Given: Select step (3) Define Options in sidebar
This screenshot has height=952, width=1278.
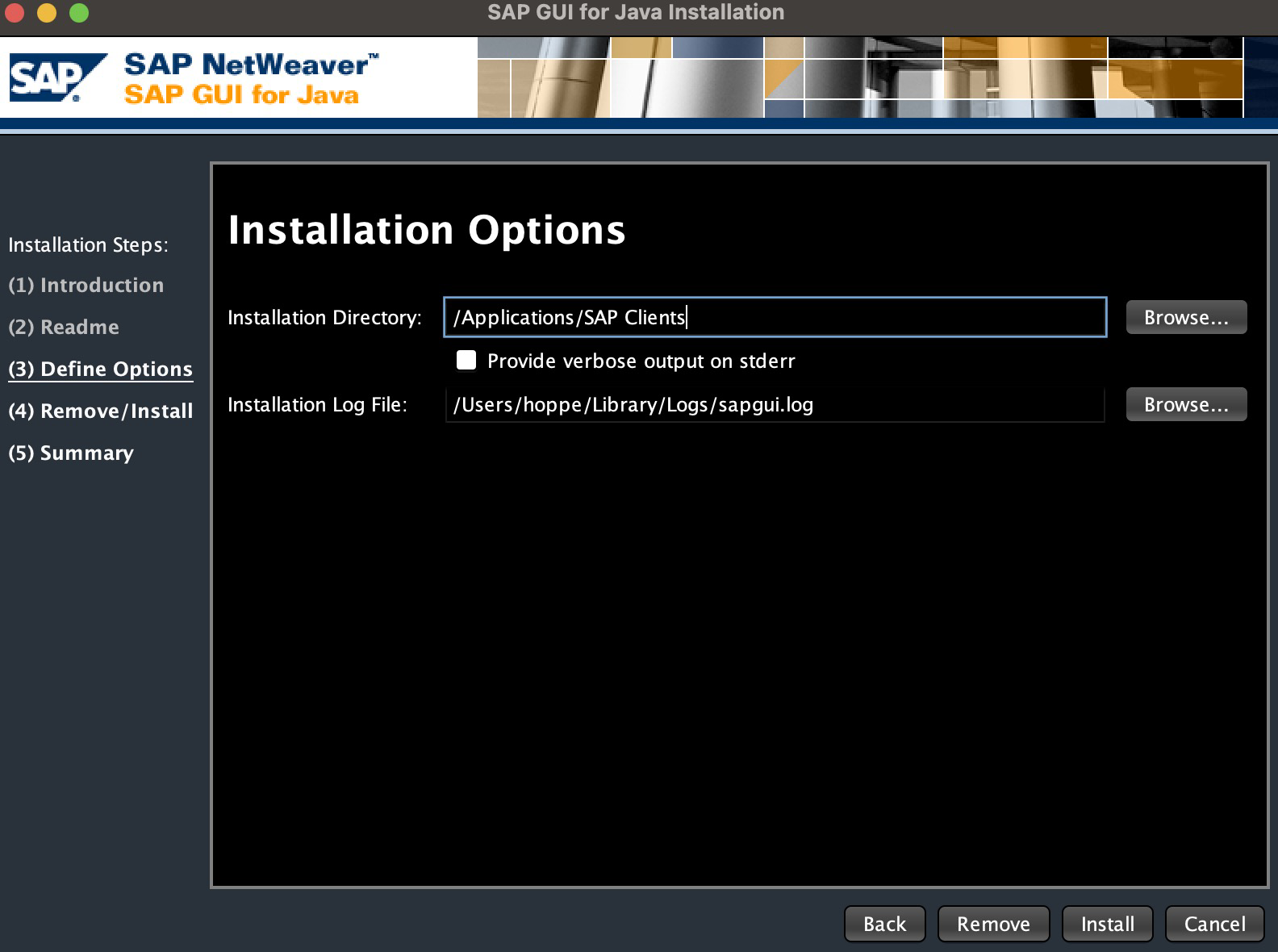Looking at the screenshot, I should pos(101,369).
